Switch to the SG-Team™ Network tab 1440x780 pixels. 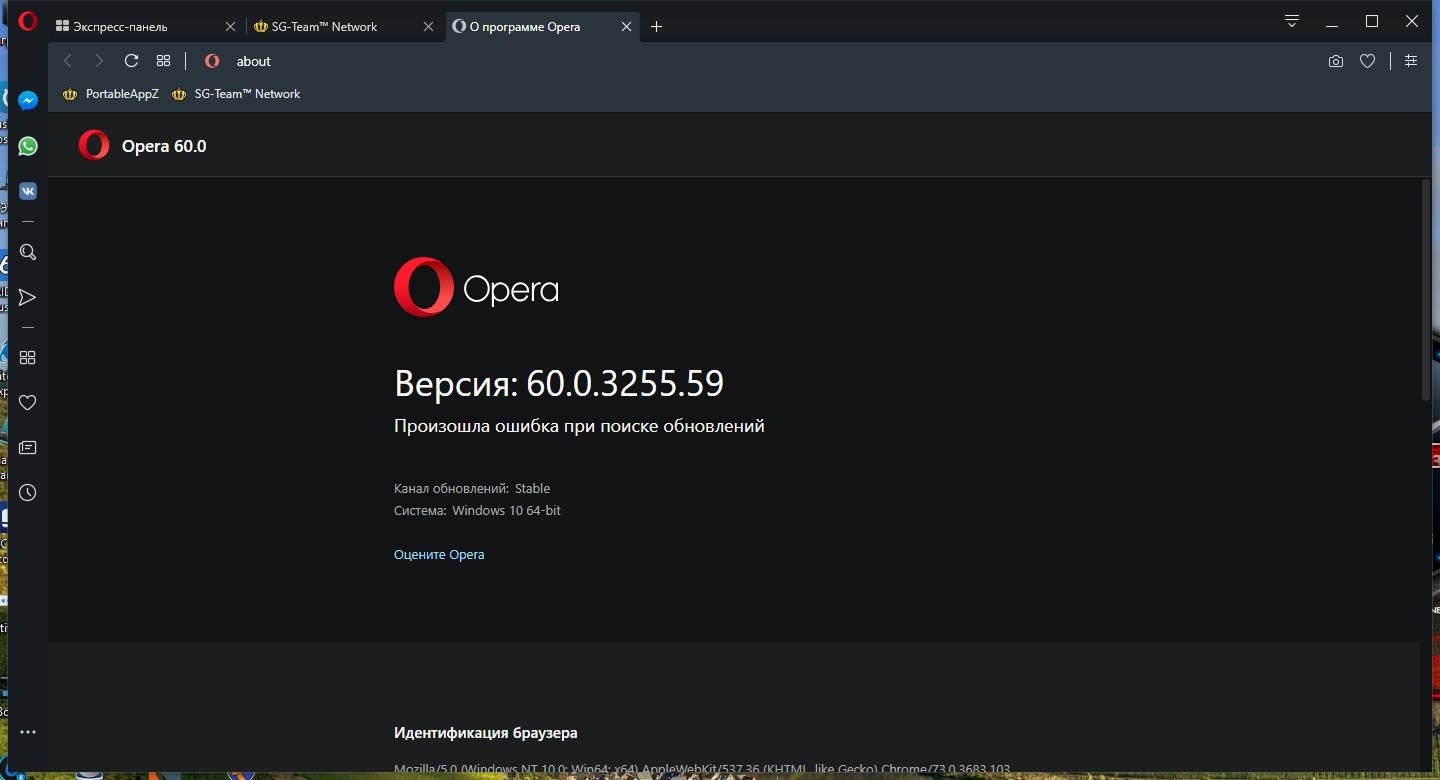[x=344, y=27]
